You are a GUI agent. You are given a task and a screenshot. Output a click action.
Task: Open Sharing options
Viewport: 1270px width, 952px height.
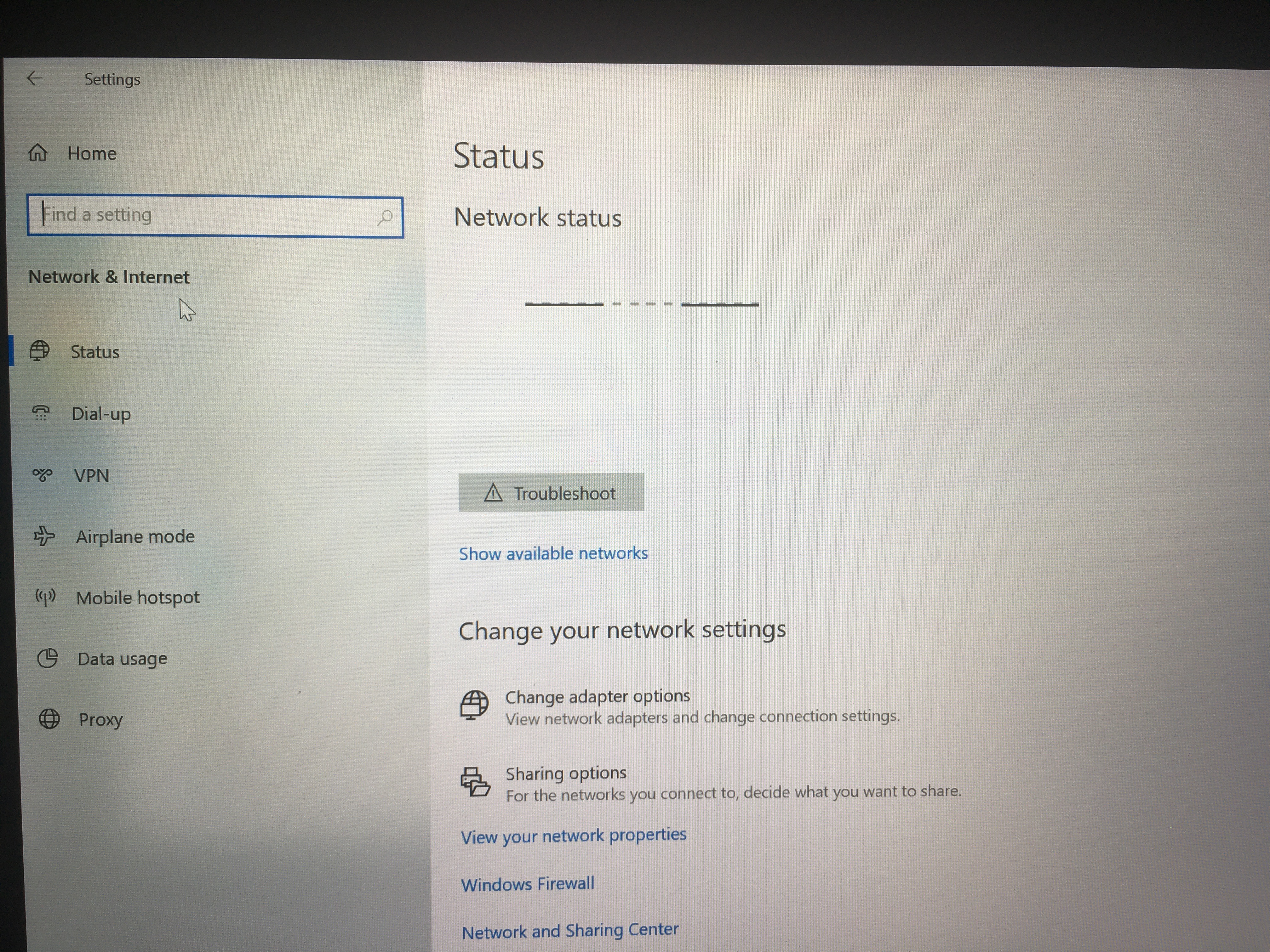point(565,773)
